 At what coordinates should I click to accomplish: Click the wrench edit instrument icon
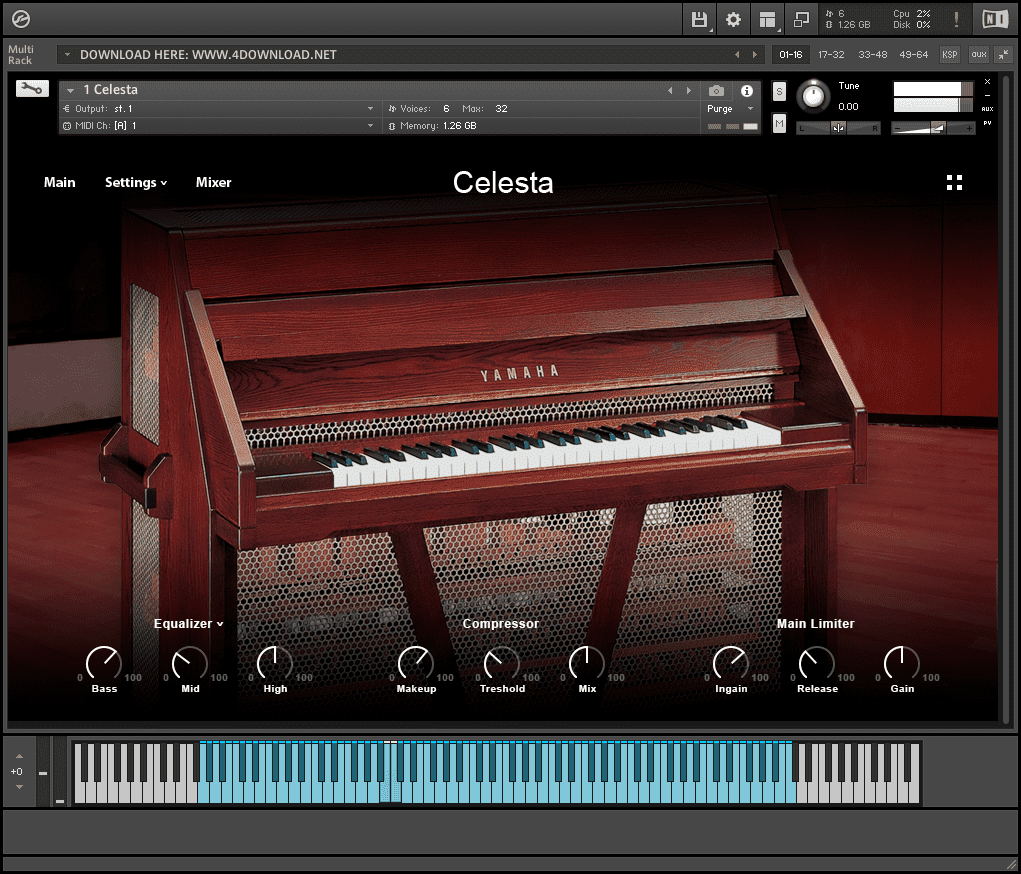(32, 89)
